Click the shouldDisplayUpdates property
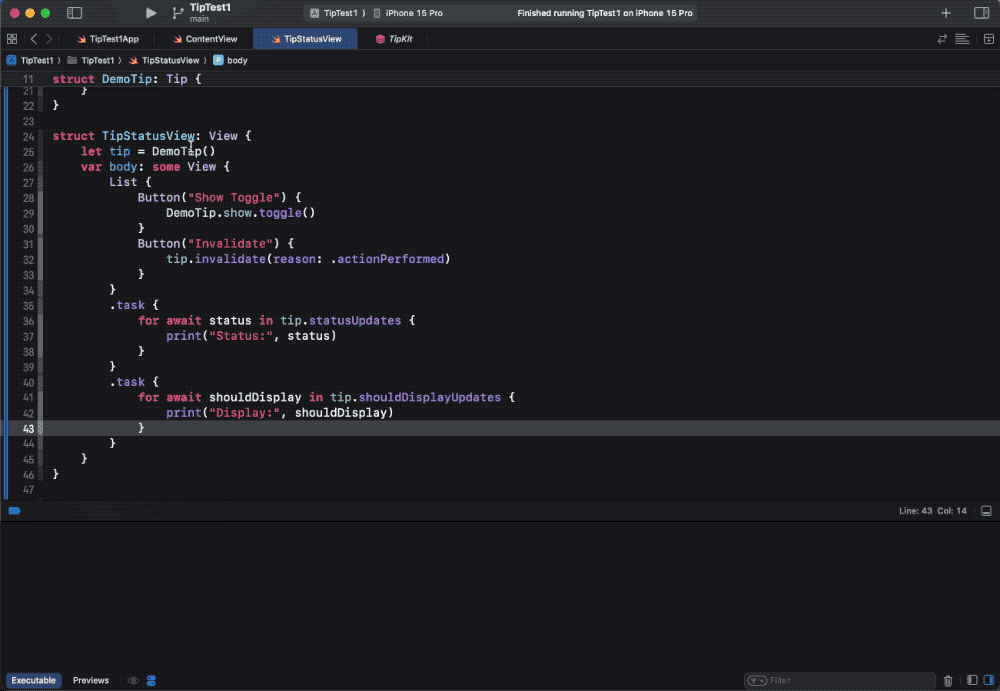The image size is (1000, 691). coord(430,398)
